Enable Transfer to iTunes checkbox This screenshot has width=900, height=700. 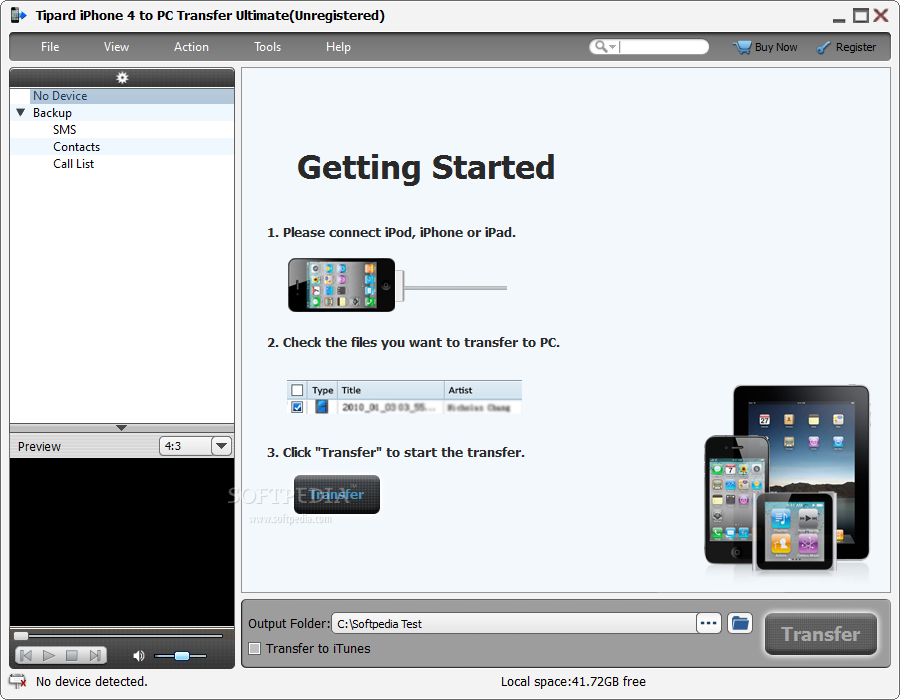click(x=254, y=648)
